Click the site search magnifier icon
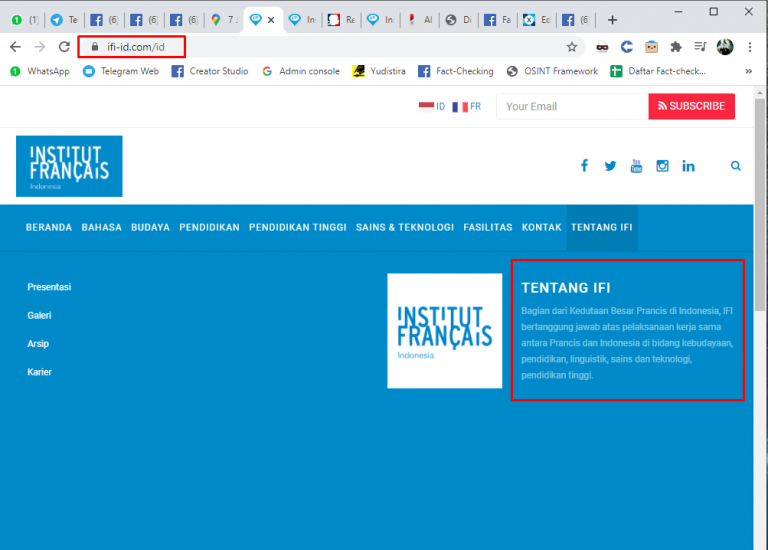This screenshot has height=550, width=768. click(736, 166)
